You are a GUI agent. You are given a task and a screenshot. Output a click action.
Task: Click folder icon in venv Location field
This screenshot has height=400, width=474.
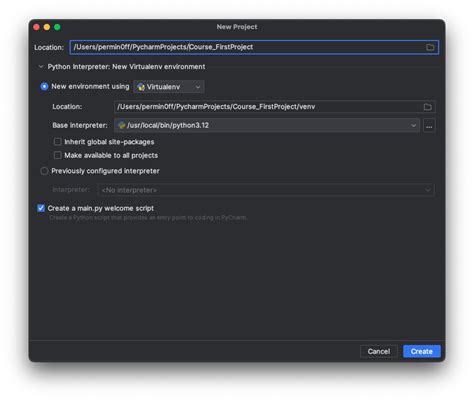click(428, 107)
